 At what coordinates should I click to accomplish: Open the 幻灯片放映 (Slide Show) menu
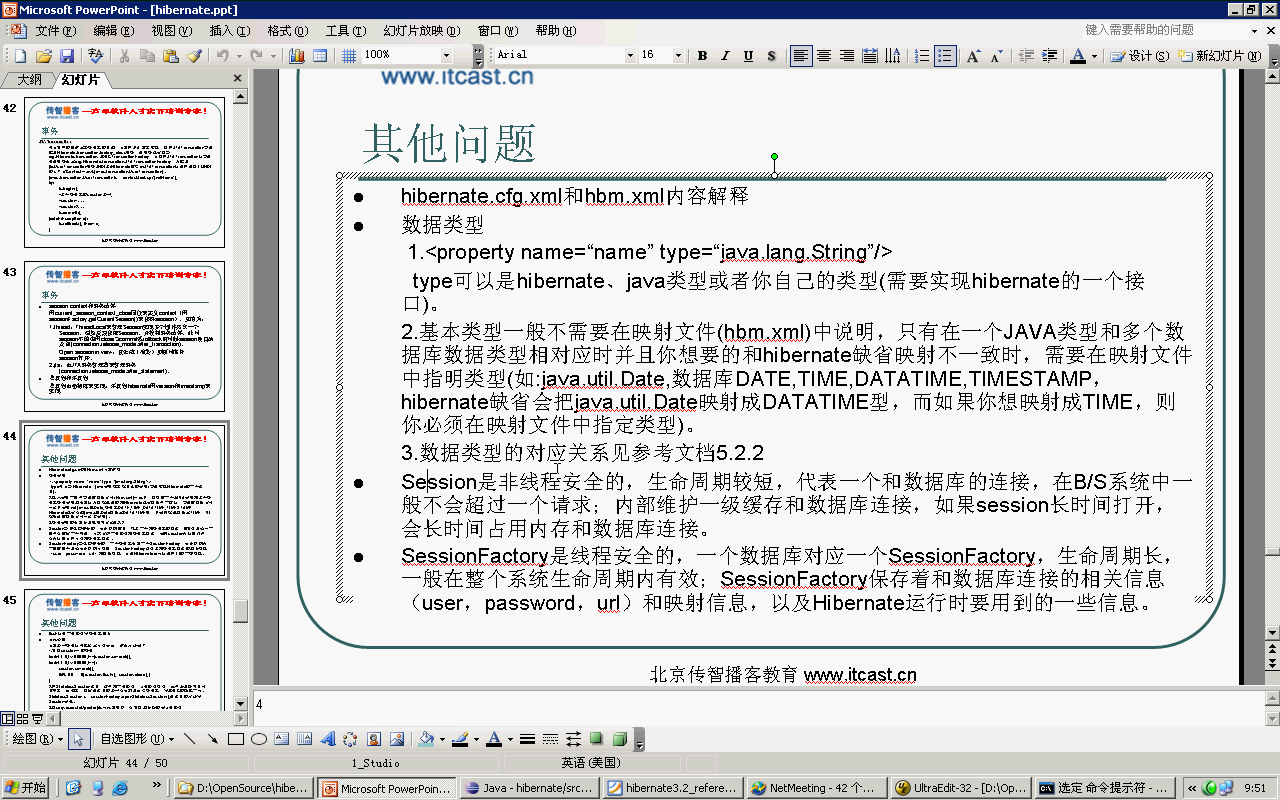click(421, 31)
